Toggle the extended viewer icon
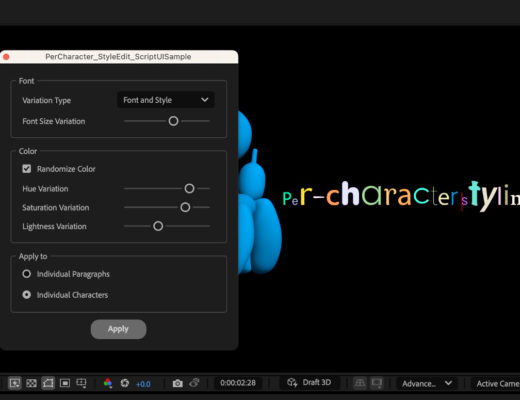The width and height of the screenshot is (520, 400). tap(376, 383)
